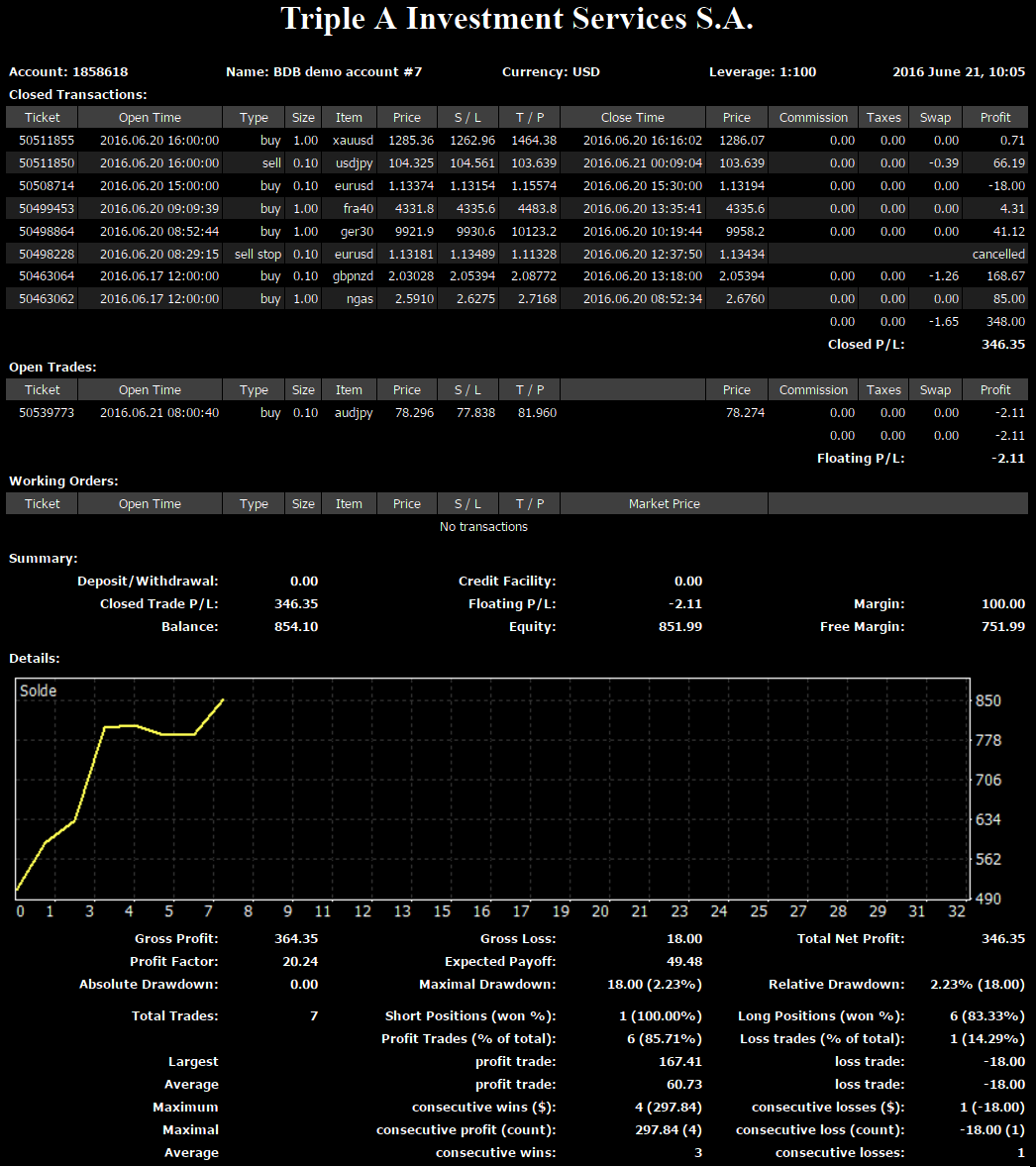Click the Profit Trades value 6 (85.71%)
The height and width of the screenshot is (1167, 1036).
pos(664,1038)
